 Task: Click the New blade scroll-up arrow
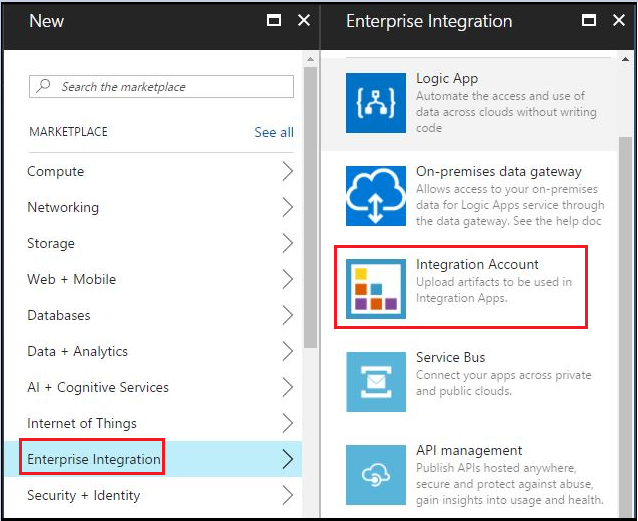[310, 59]
